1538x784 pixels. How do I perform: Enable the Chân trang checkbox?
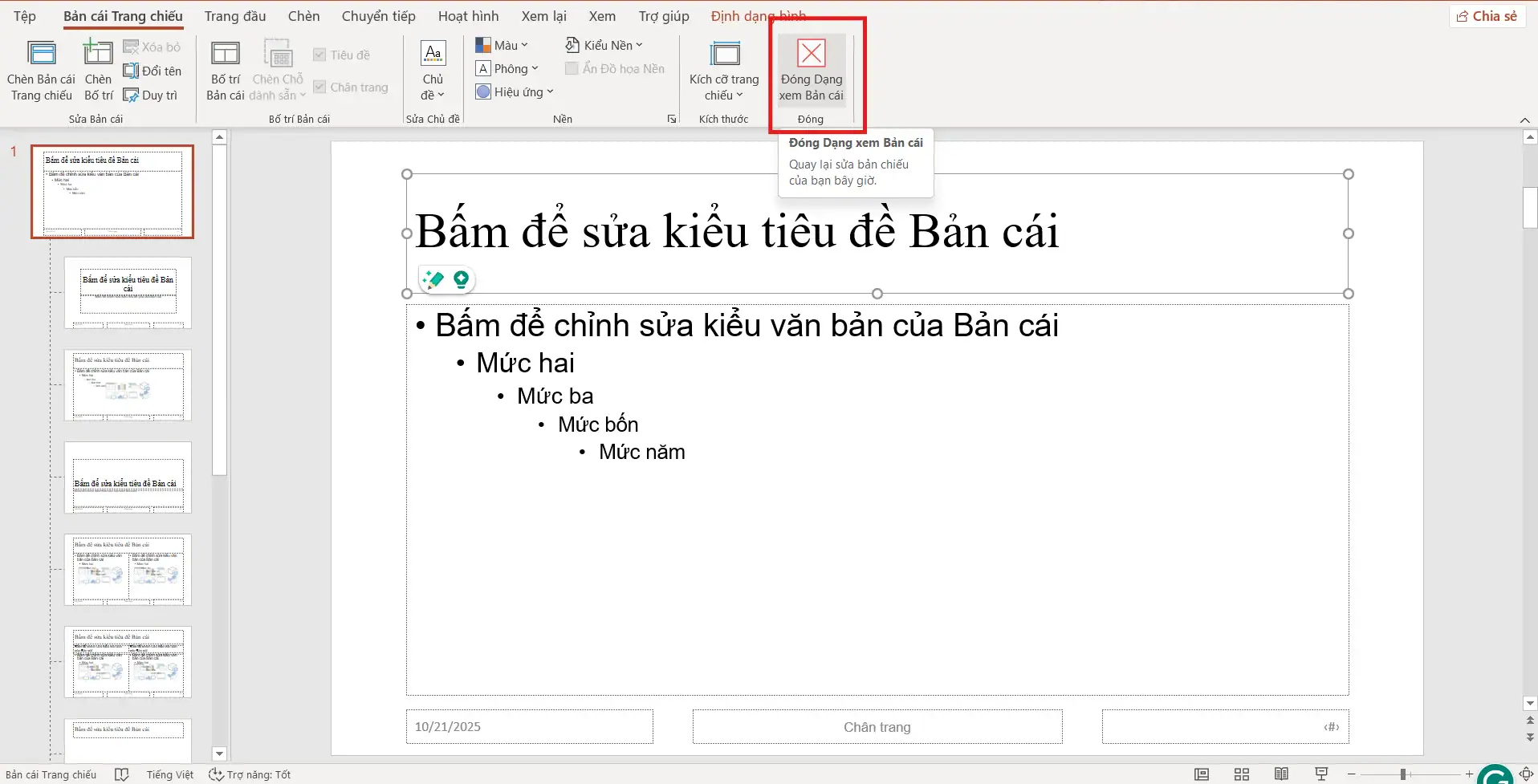319,87
